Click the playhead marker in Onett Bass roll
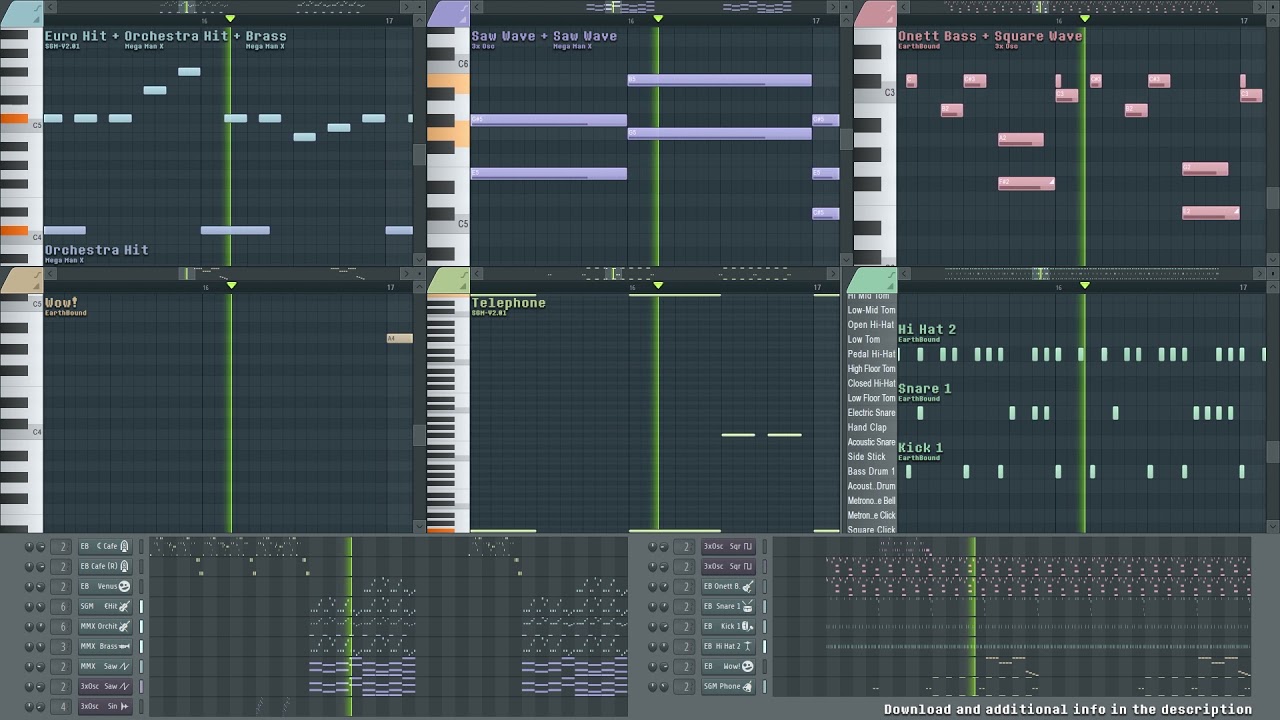This screenshot has width=1280, height=720. click(x=1085, y=19)
